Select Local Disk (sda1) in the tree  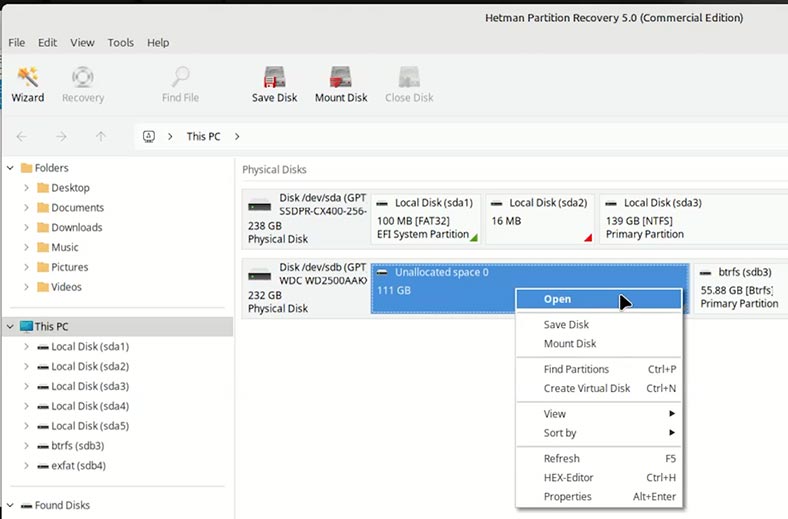[x=90, y=347]
